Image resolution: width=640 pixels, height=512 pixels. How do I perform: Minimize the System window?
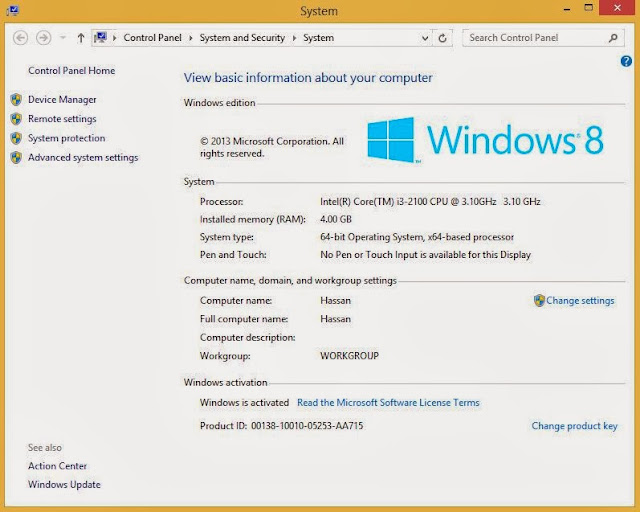(567, 8)
